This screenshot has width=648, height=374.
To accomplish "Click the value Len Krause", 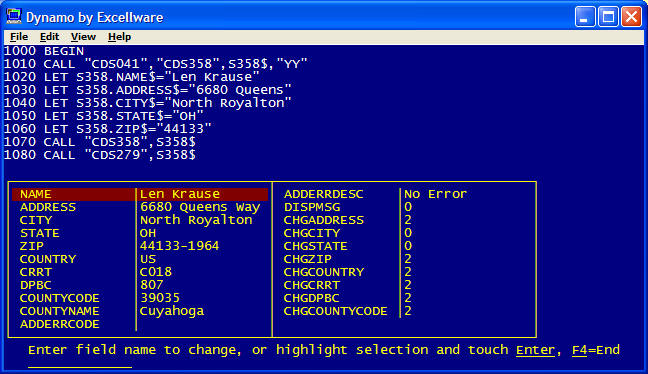I will [180, 194].
